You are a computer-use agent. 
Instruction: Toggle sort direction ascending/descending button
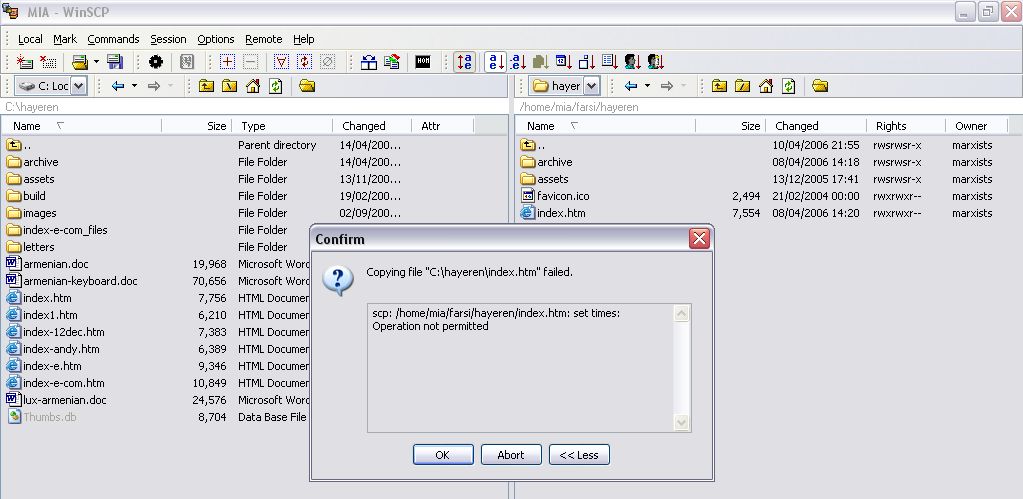464,62
